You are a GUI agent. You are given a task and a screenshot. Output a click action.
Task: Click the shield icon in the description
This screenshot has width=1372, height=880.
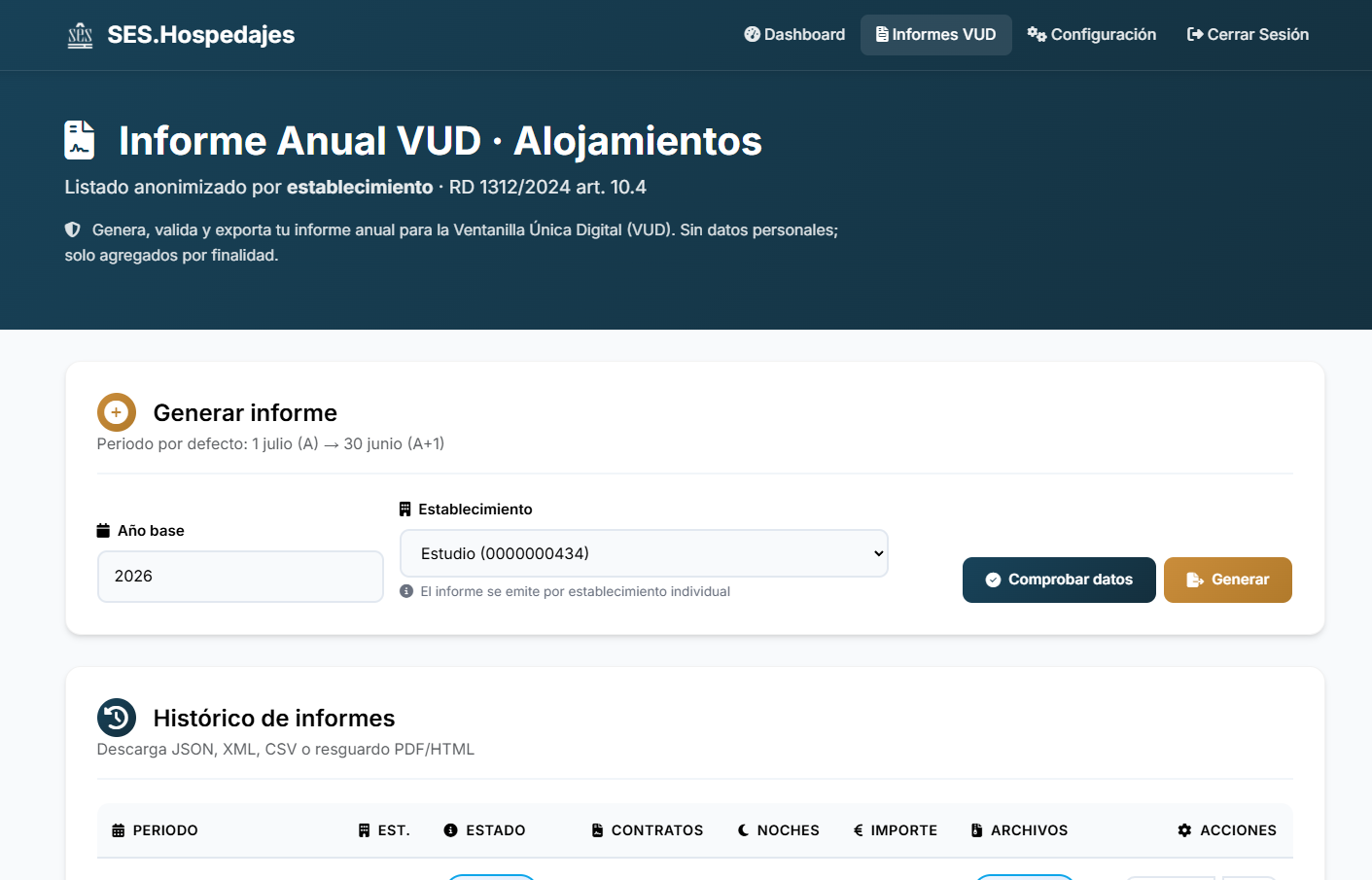73,229
